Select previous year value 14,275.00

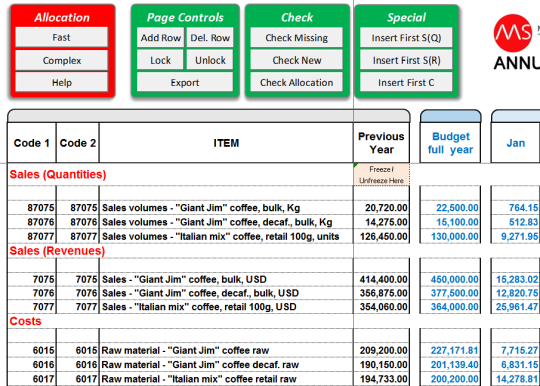(x=381, y=222)
